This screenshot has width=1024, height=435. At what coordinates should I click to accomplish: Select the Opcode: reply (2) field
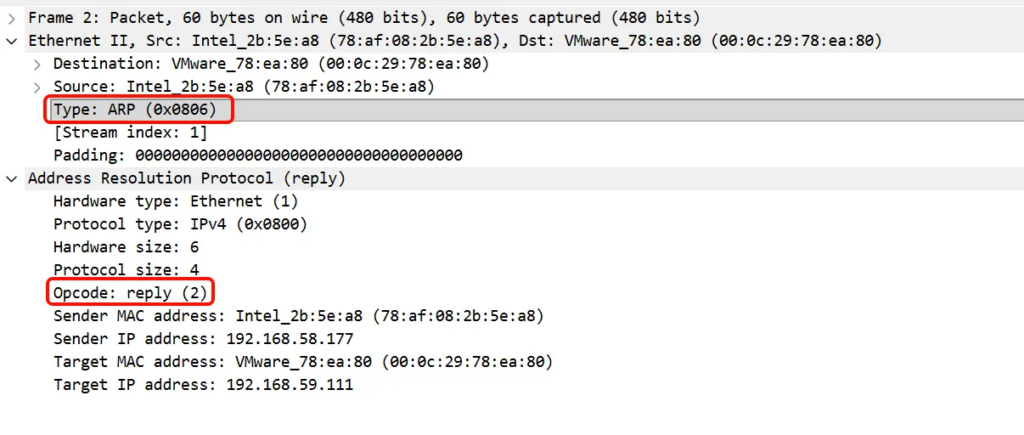[x=130, y=293]
